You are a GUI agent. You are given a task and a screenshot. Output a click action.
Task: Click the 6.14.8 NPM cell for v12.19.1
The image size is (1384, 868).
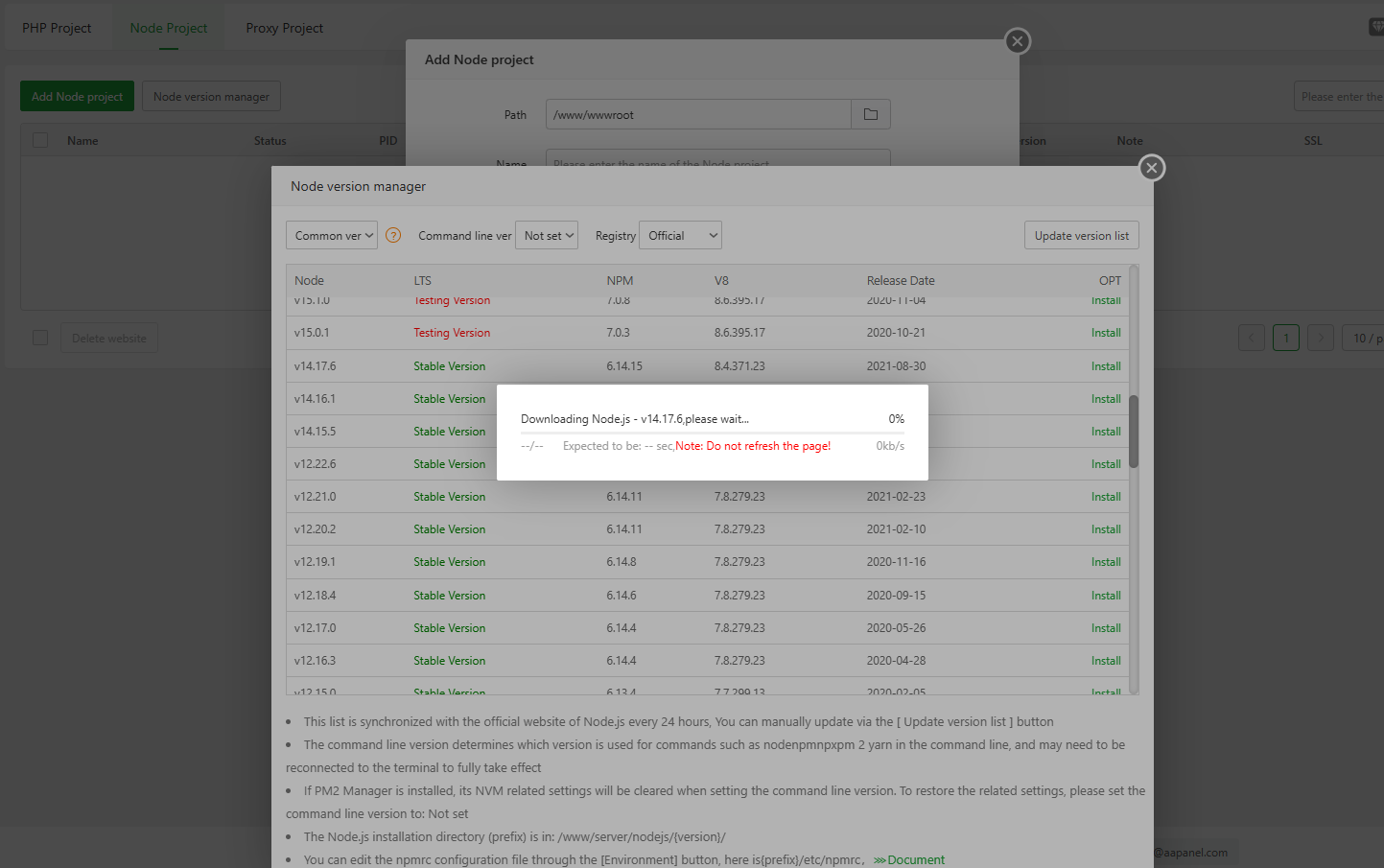coord(622,562)
